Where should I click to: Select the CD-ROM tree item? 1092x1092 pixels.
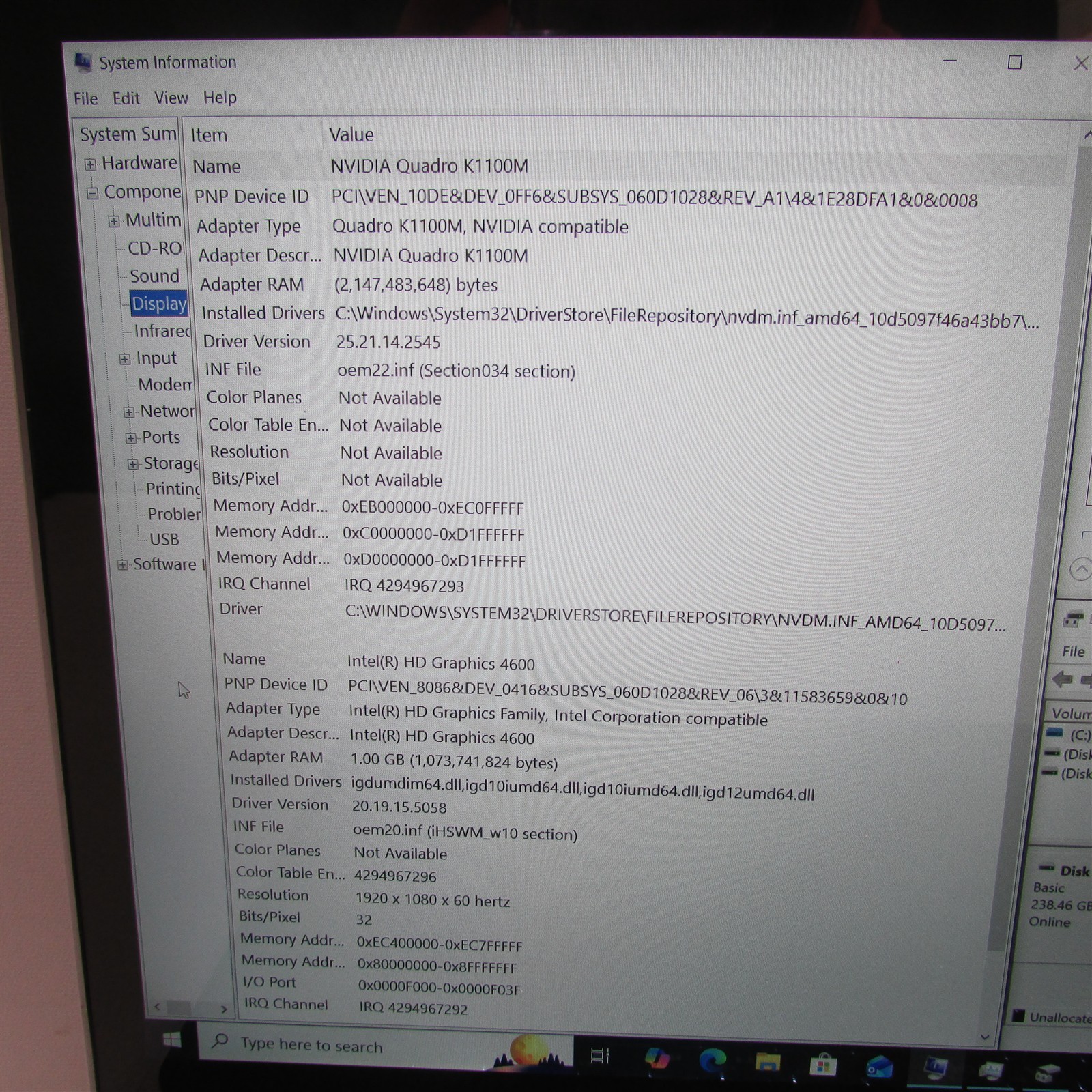tap(156, 248)
